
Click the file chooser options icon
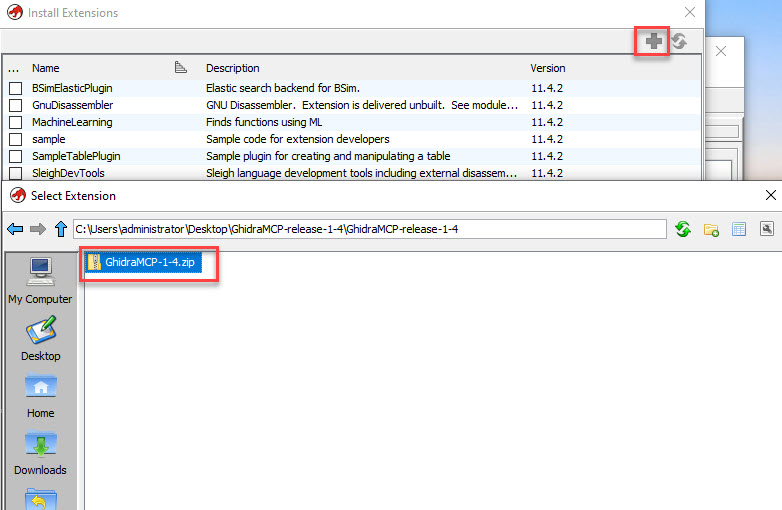(767, 229)
